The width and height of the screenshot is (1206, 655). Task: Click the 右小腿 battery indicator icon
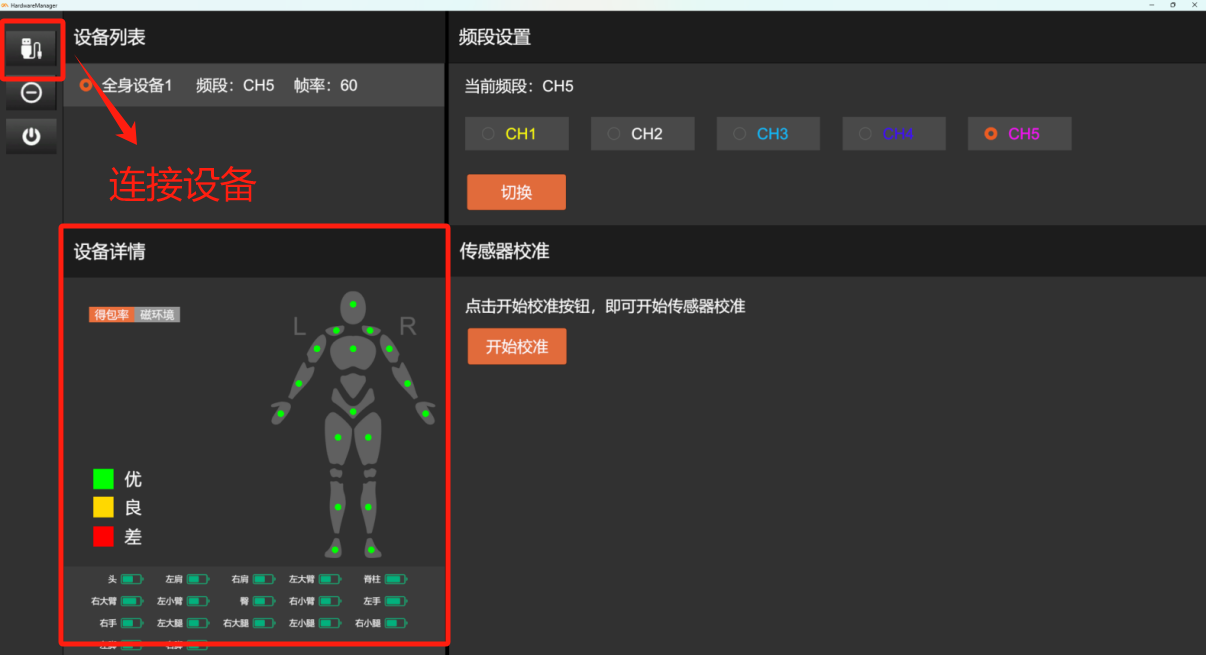tap(396, 623)
